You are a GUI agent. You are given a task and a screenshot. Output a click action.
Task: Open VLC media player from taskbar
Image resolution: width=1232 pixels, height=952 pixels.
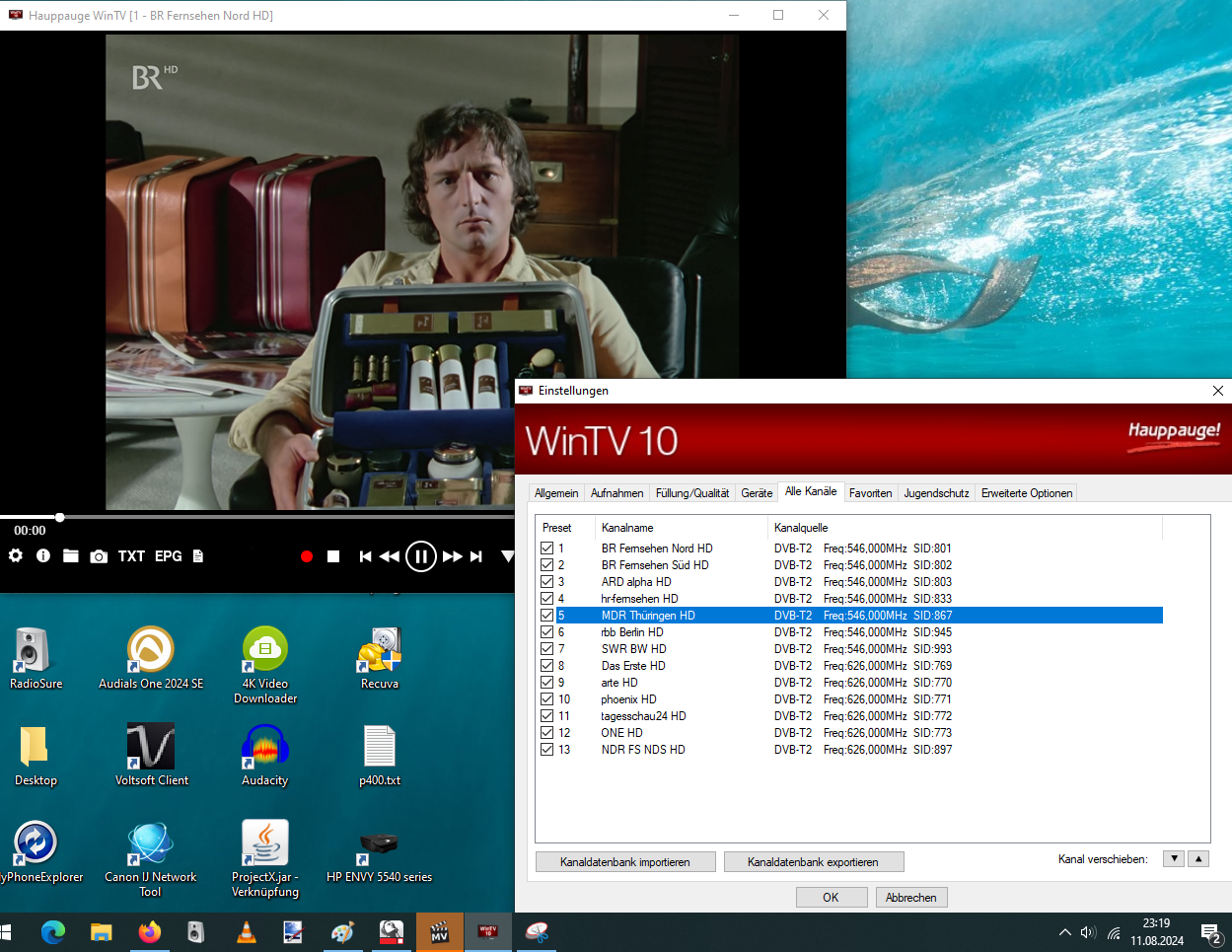click(x=247, y=932)
